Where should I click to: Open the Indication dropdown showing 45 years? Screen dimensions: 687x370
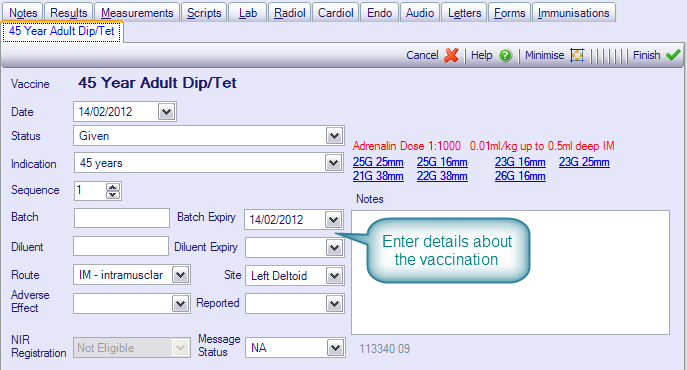point(333,163)
